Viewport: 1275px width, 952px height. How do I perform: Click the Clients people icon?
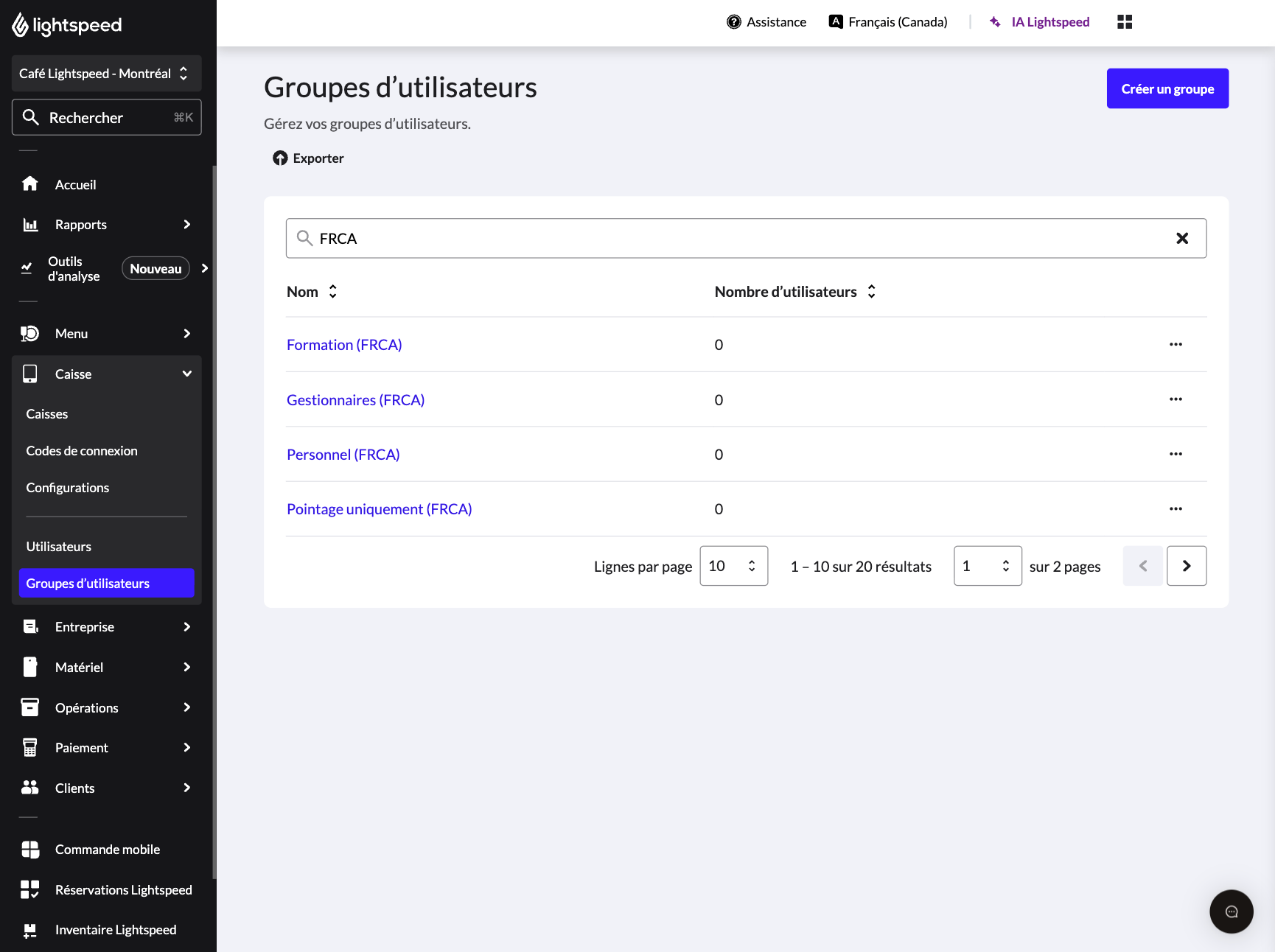point(29,788)
